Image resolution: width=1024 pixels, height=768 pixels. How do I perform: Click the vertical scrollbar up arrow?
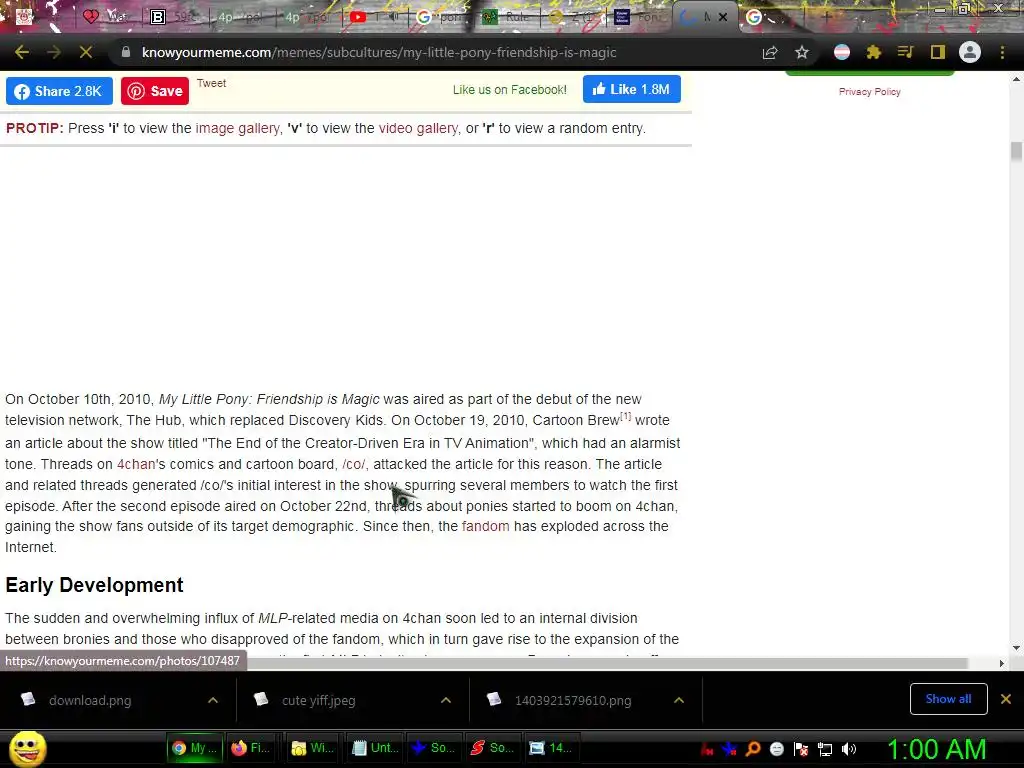coord(1016,79)
